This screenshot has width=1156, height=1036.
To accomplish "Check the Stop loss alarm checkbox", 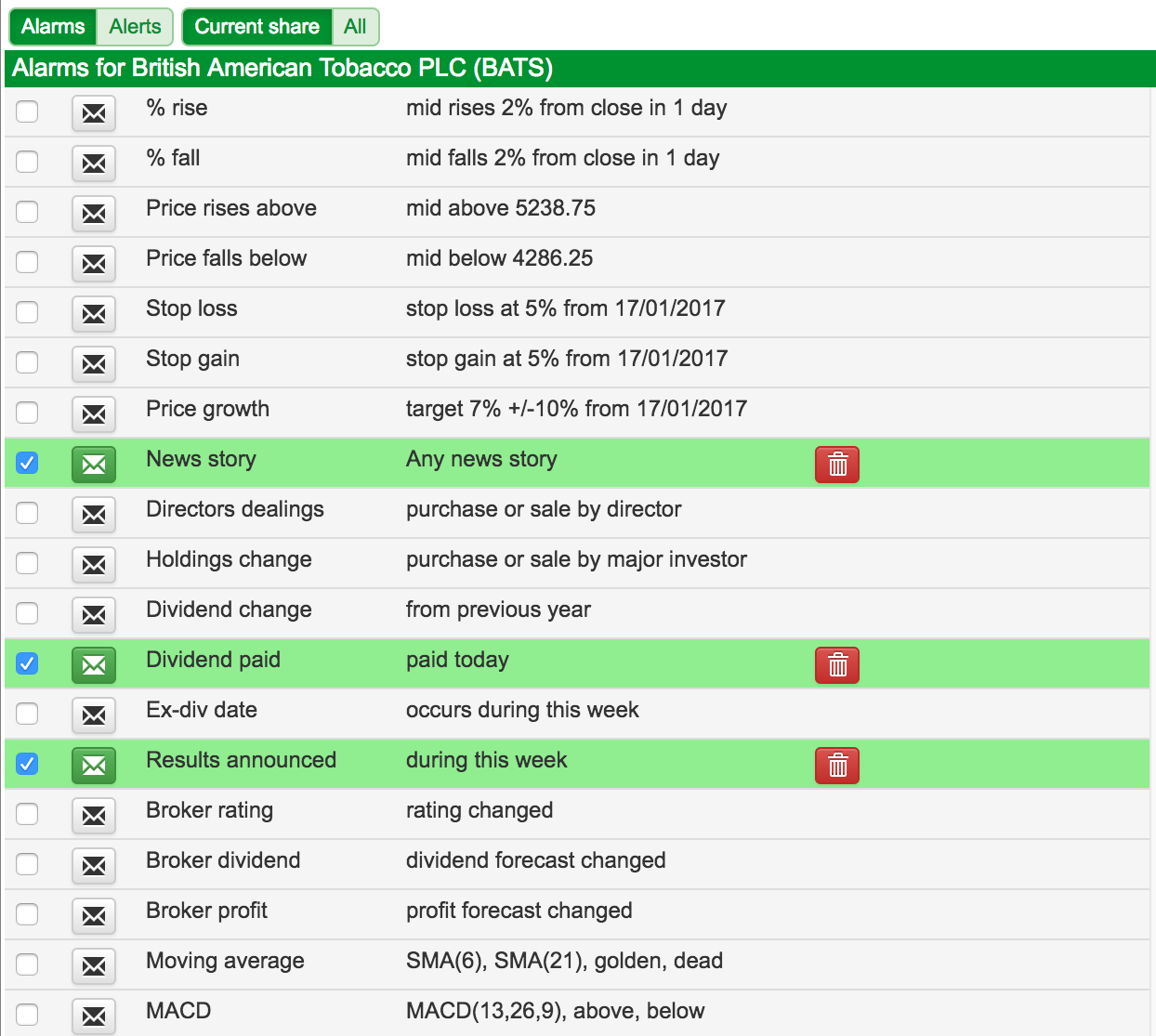I will (x=27, y=312).
